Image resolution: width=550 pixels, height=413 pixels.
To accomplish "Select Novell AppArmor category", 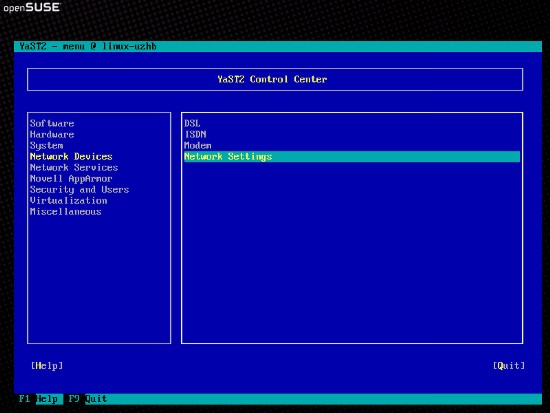I will click(71, 179).
